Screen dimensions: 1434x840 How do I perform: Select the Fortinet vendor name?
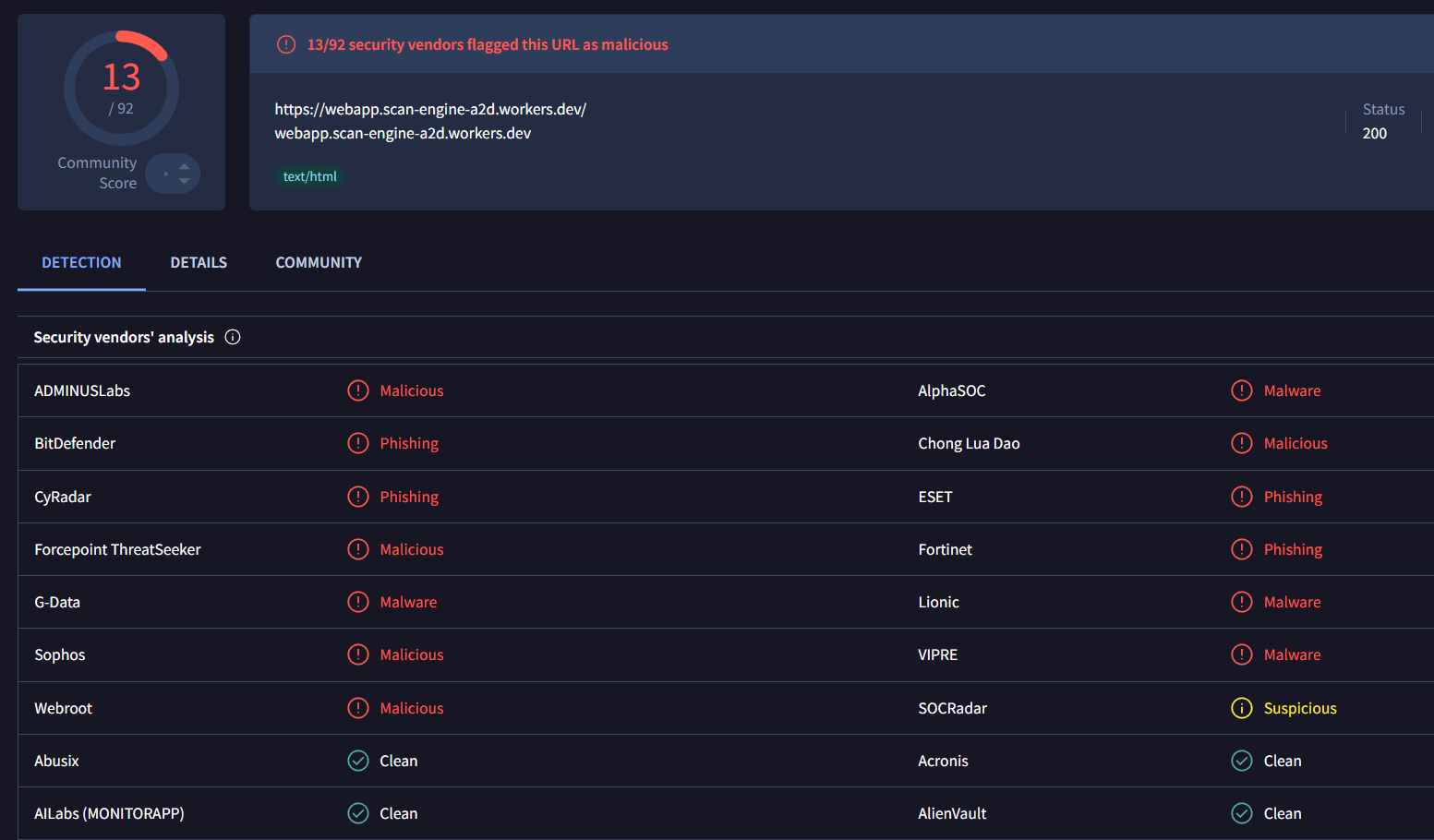[945, 549]
